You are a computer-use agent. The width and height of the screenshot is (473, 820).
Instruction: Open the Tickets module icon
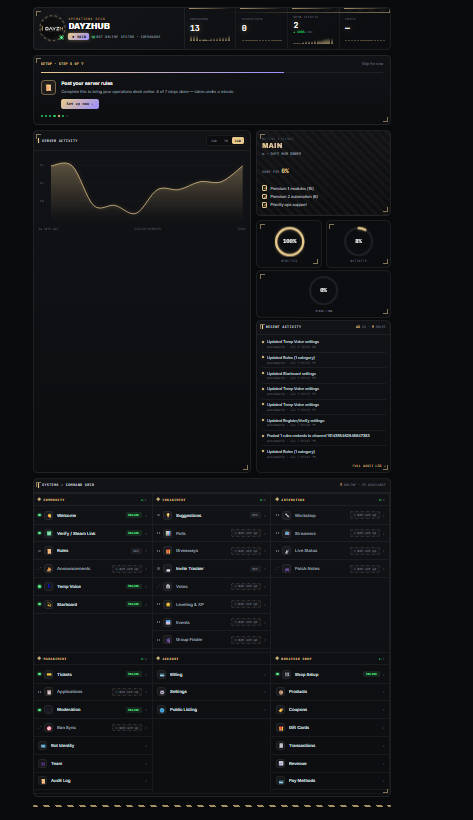click(x=49, y=675)
